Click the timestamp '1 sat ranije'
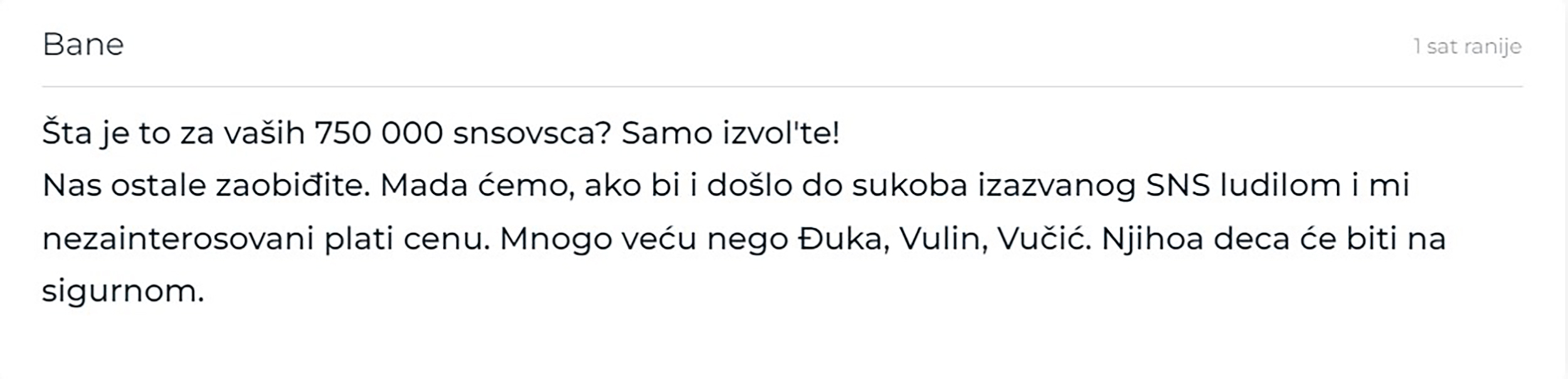Image resolution: width=1568 pixels, height=379 pixels. click(x=1467, y=46)
